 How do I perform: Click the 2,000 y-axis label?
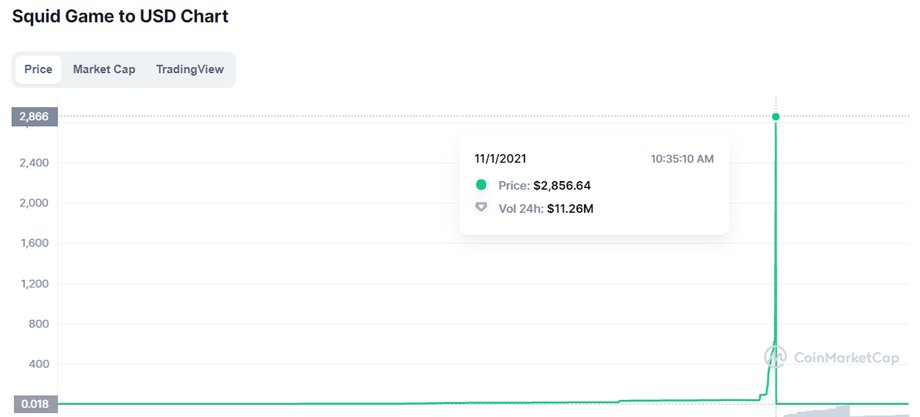point(33,203)
